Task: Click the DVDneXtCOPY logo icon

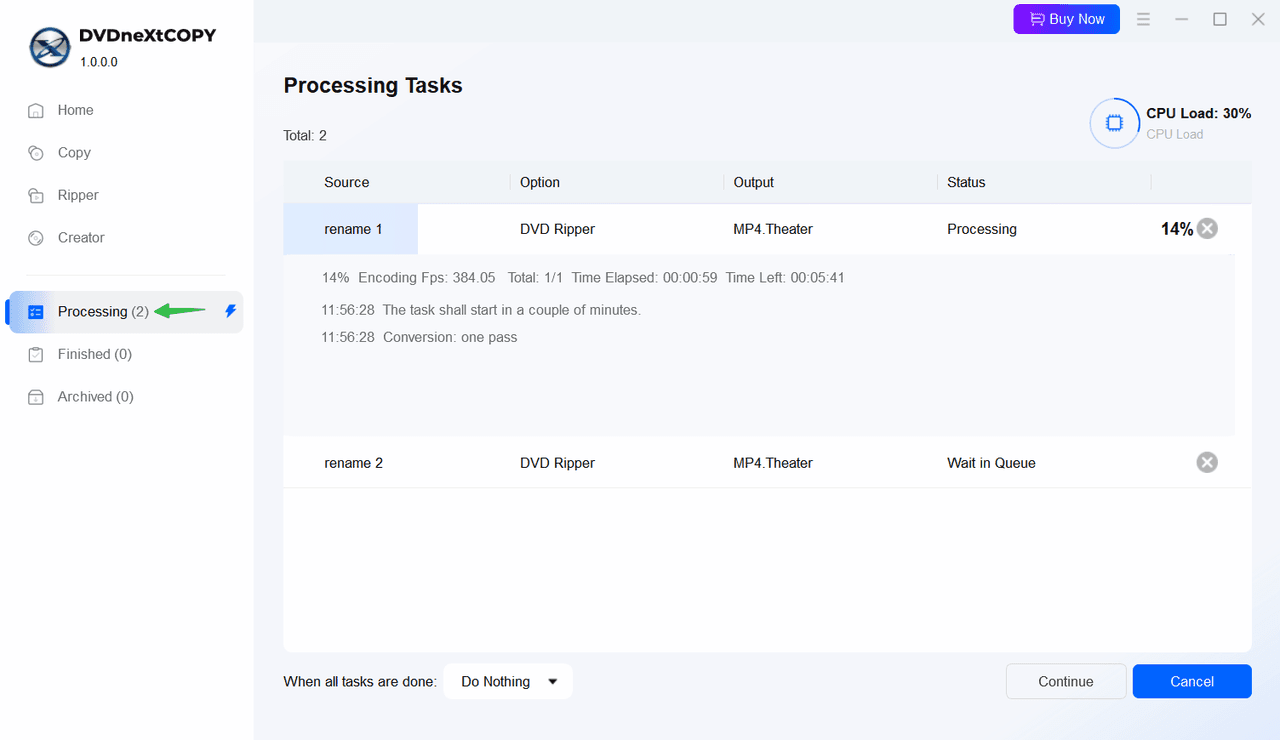Action: pos(50,47)
